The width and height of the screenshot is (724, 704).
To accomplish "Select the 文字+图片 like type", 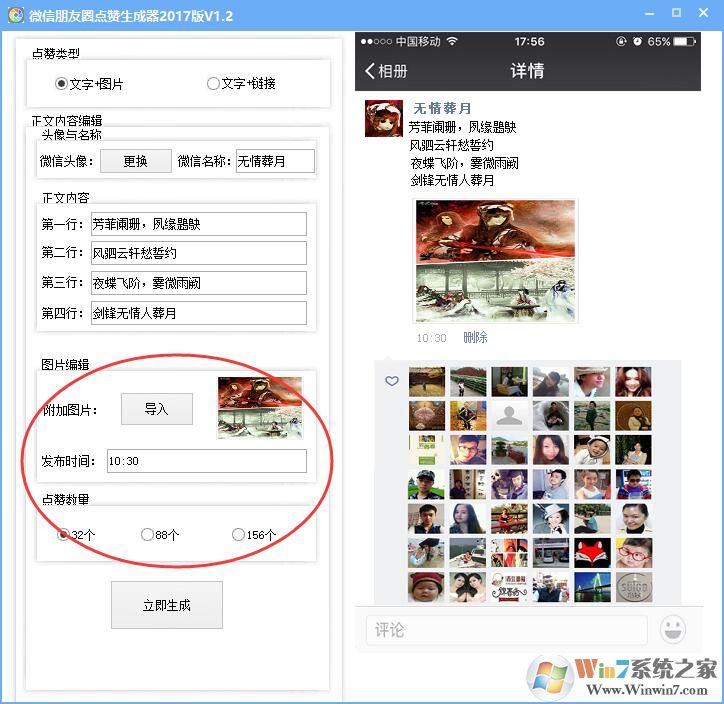I will point(89,84).
